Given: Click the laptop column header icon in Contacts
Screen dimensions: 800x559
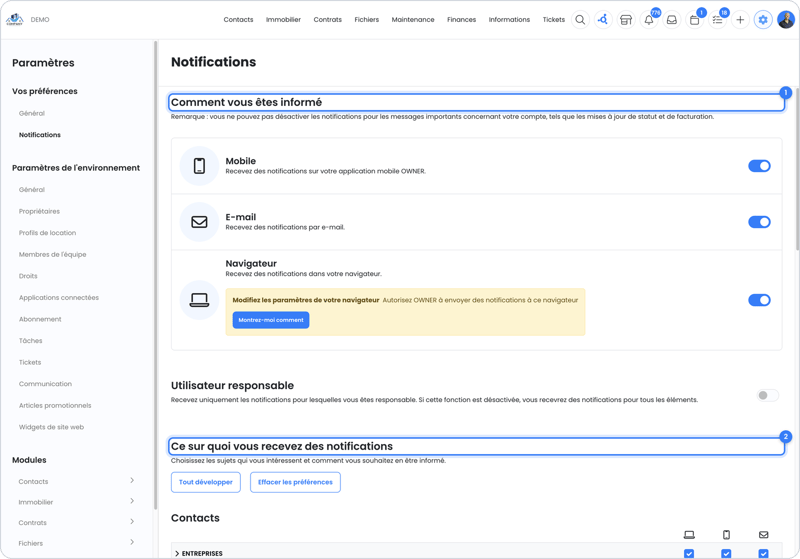Looking at the screenshot, I should pyautogui.click(x=689, y=535).
